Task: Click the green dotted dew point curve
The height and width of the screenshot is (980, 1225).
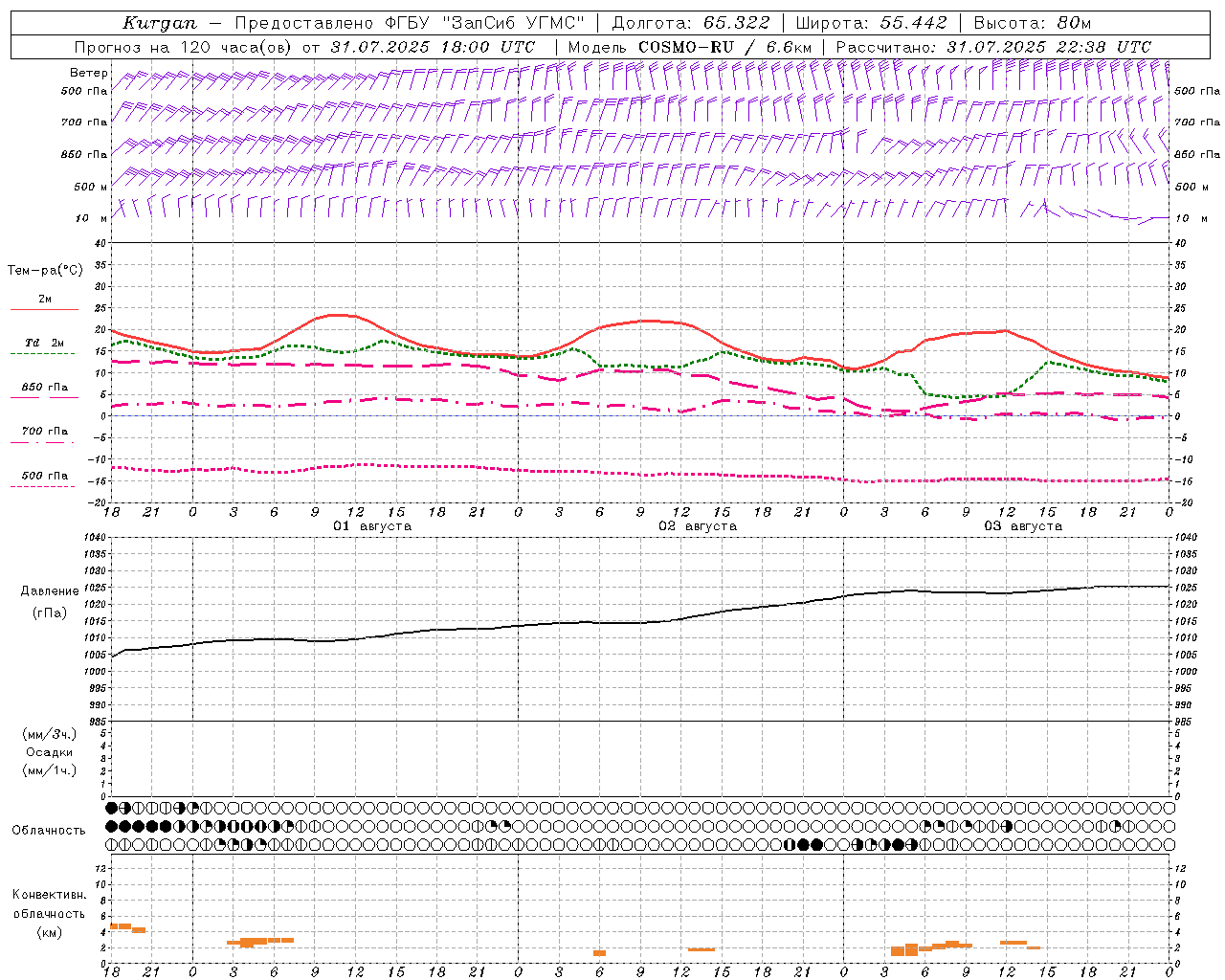Action: click(x=640, y=366)
